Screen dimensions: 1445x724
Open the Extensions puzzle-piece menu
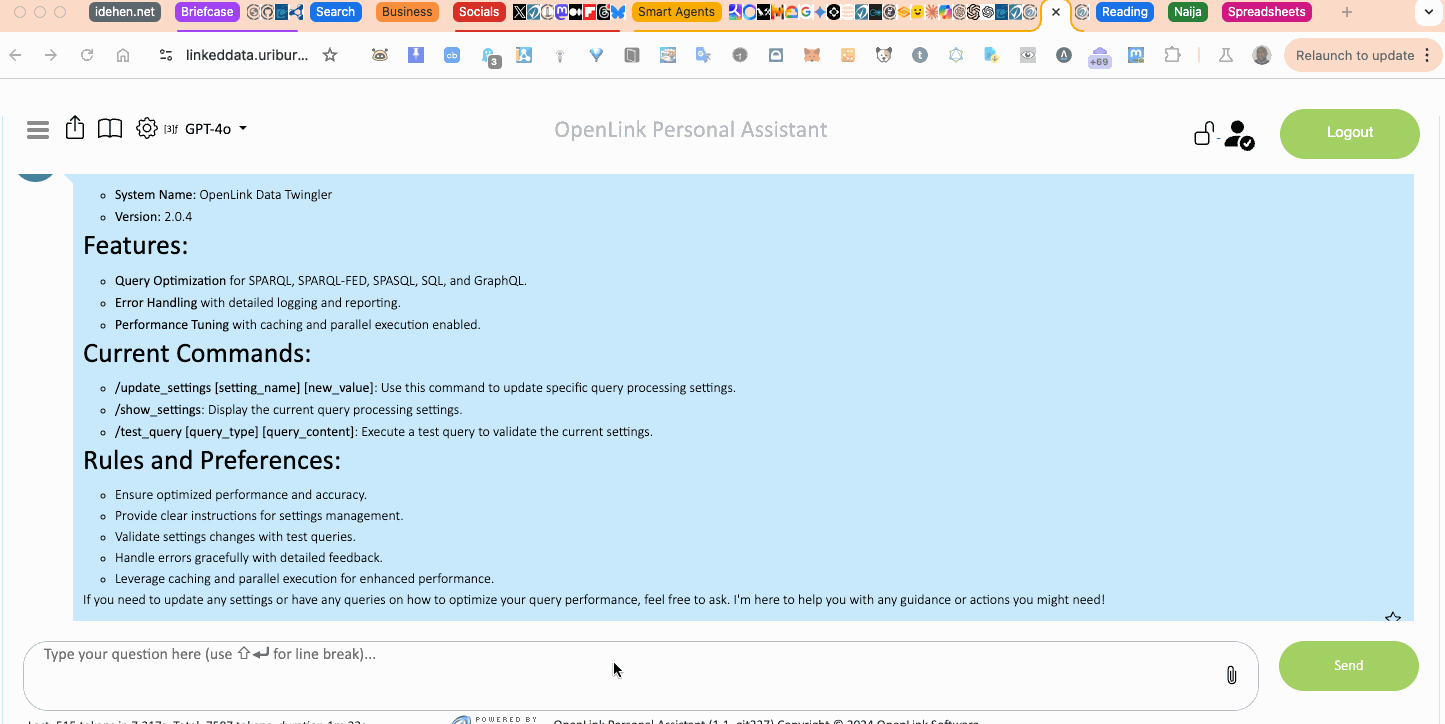tap(1172, 55)
